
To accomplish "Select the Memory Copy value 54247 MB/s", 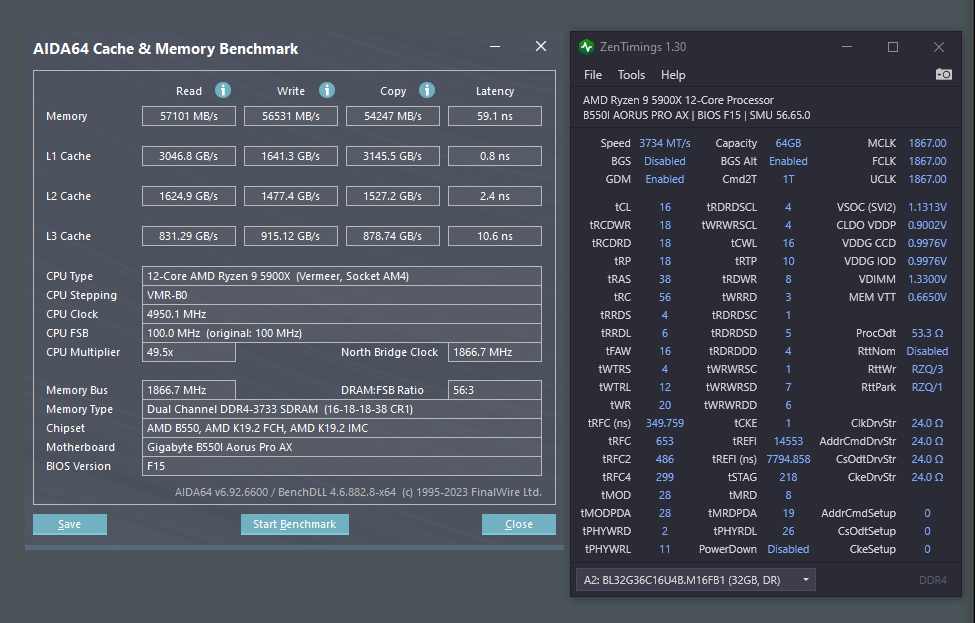I will pyautogui.click(x=393, y=116).
